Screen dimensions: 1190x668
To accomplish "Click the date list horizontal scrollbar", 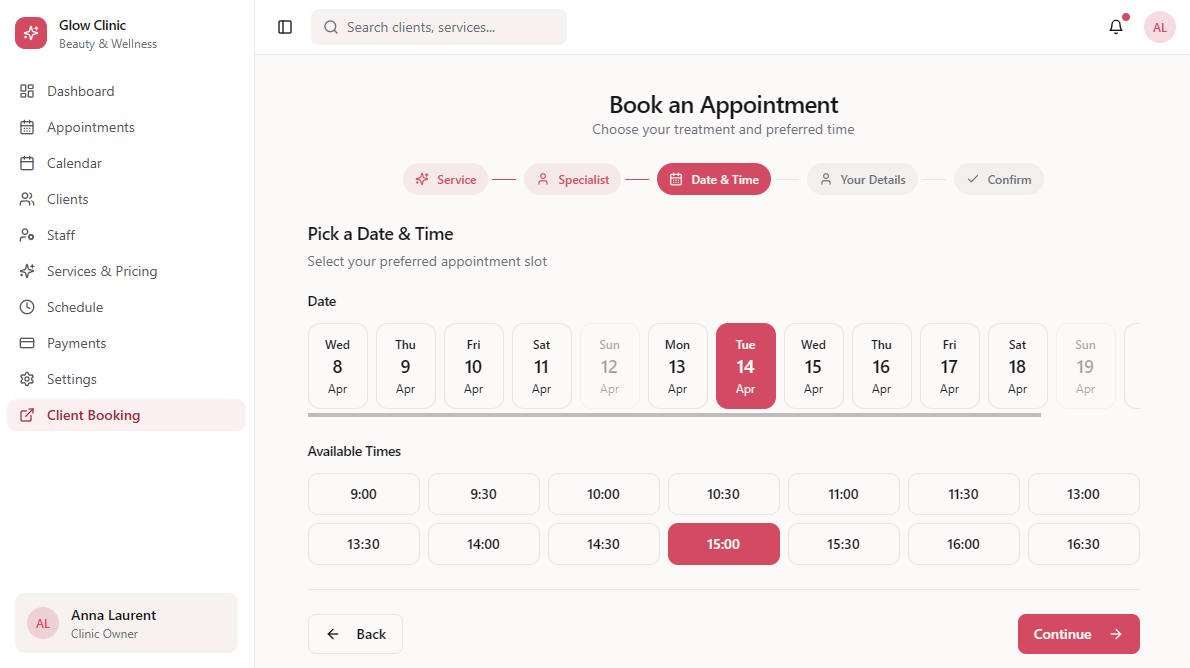I will 674,414.
